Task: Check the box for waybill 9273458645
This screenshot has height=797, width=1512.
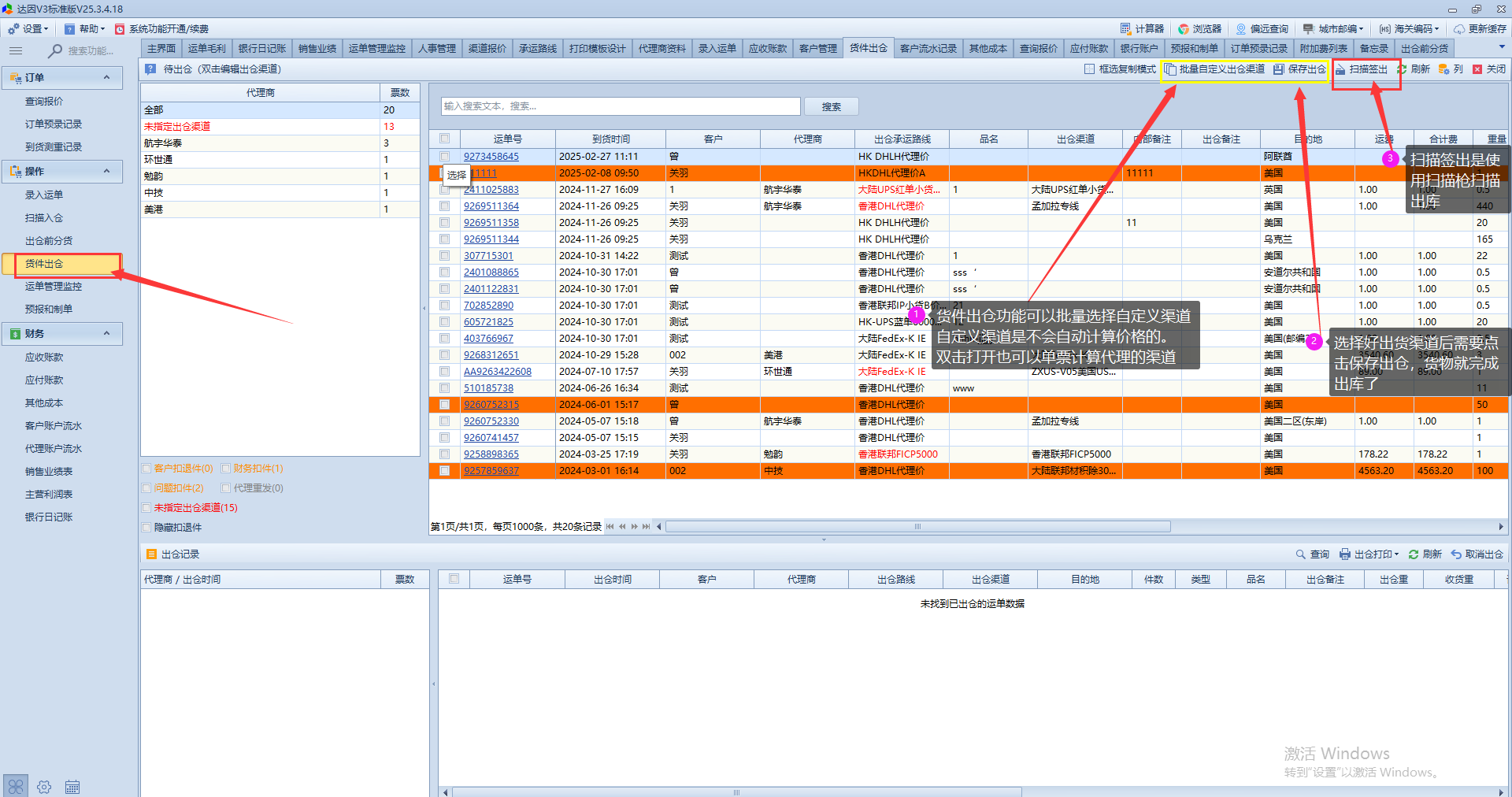Action: point(445,157)
